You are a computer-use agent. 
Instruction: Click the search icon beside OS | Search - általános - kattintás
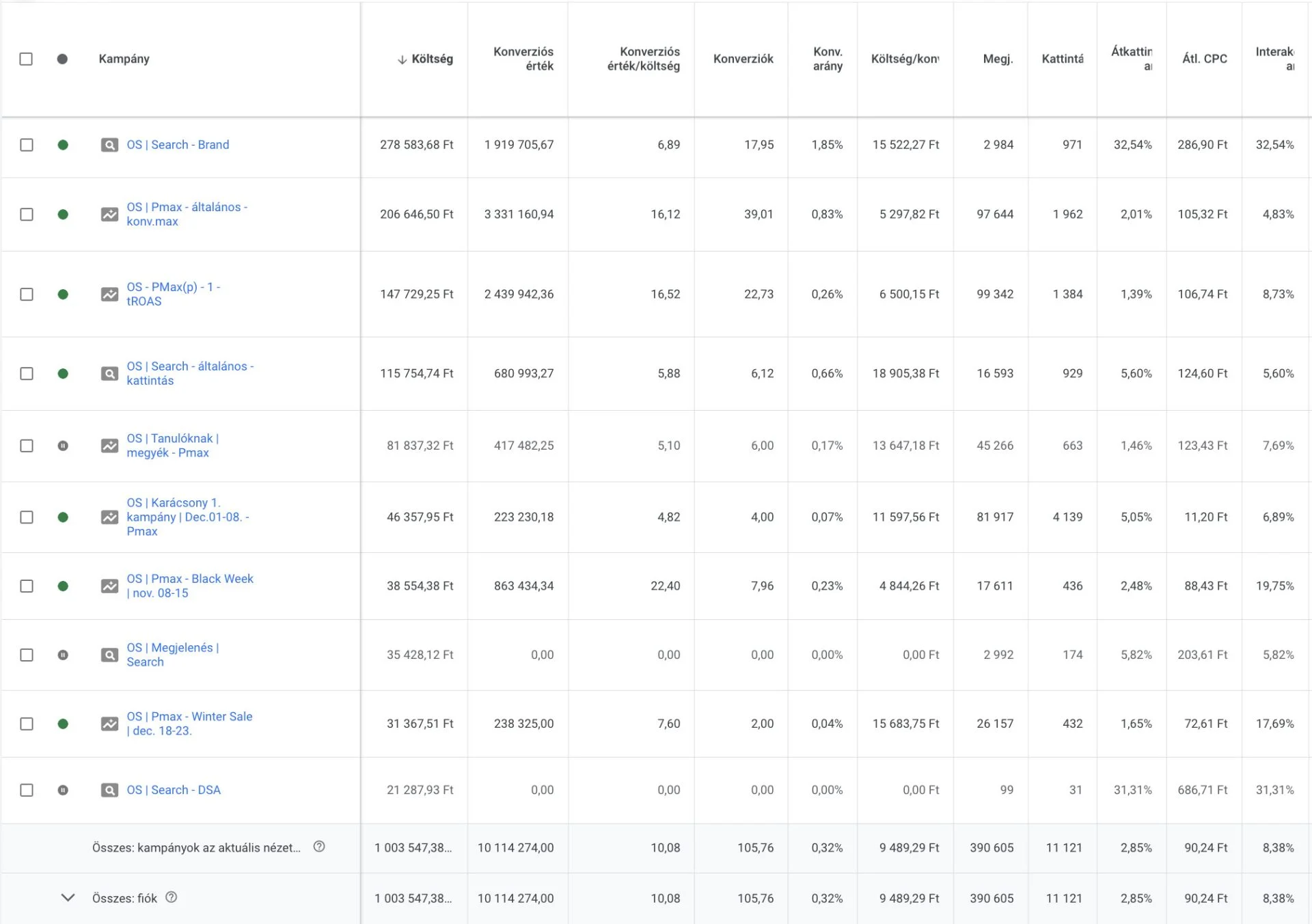click(x=109, y=374)
